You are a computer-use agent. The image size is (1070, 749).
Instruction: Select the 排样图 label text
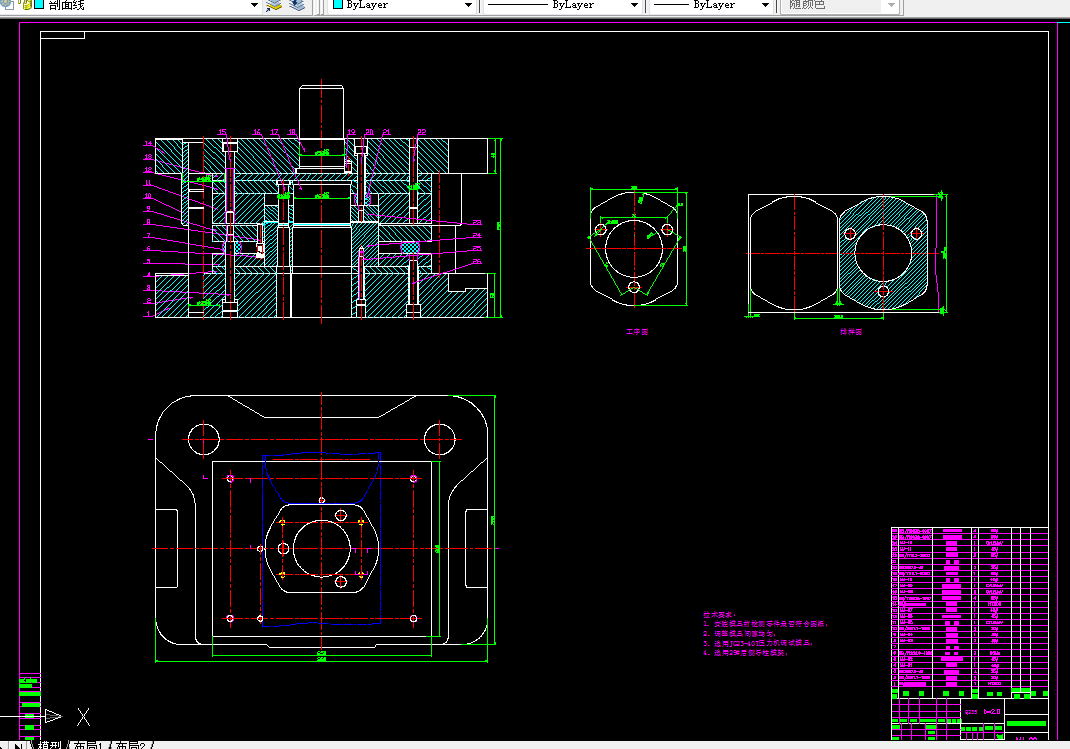coord(851,332)
